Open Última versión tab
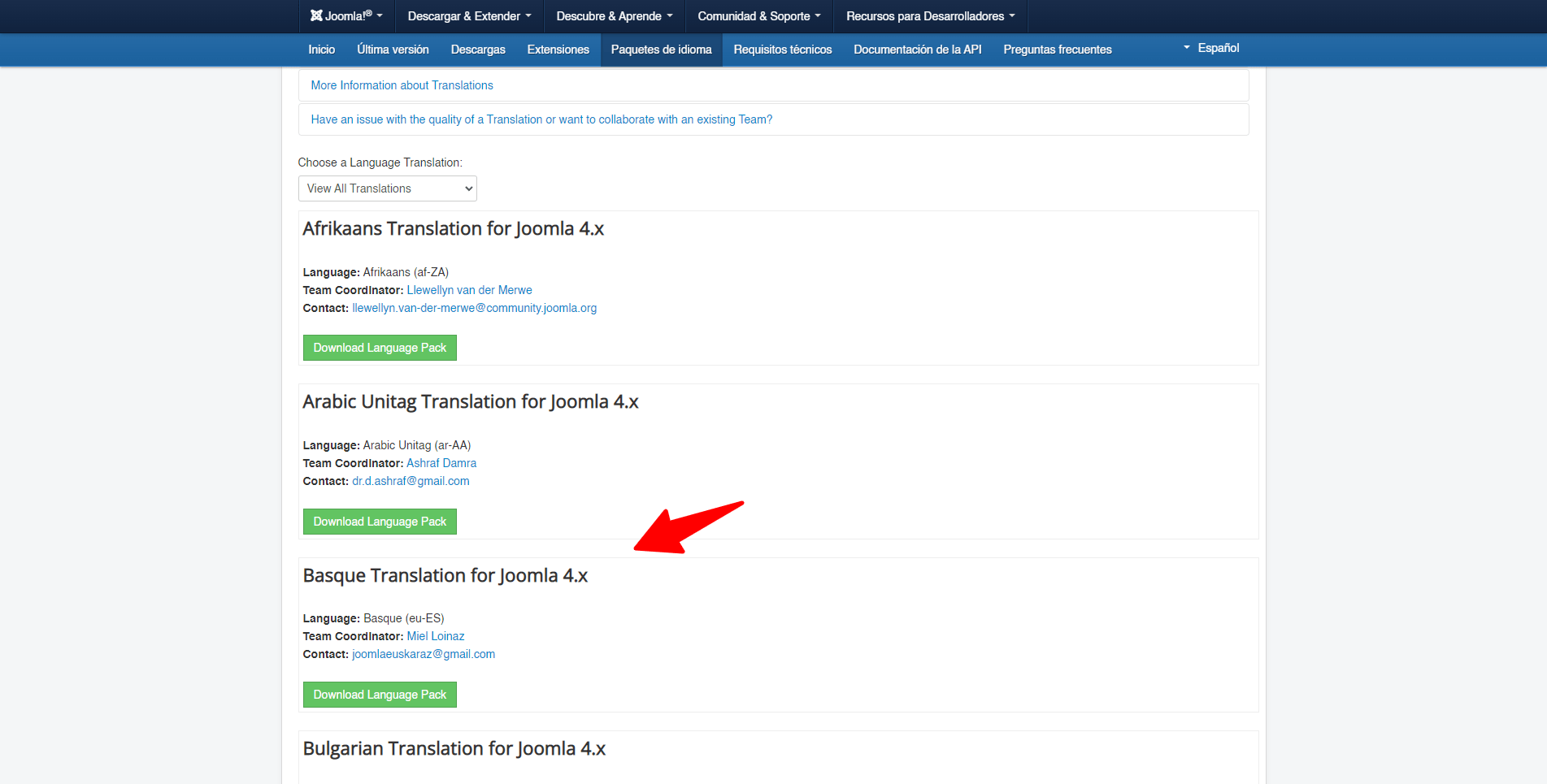1547x784 pixels. 393,50
